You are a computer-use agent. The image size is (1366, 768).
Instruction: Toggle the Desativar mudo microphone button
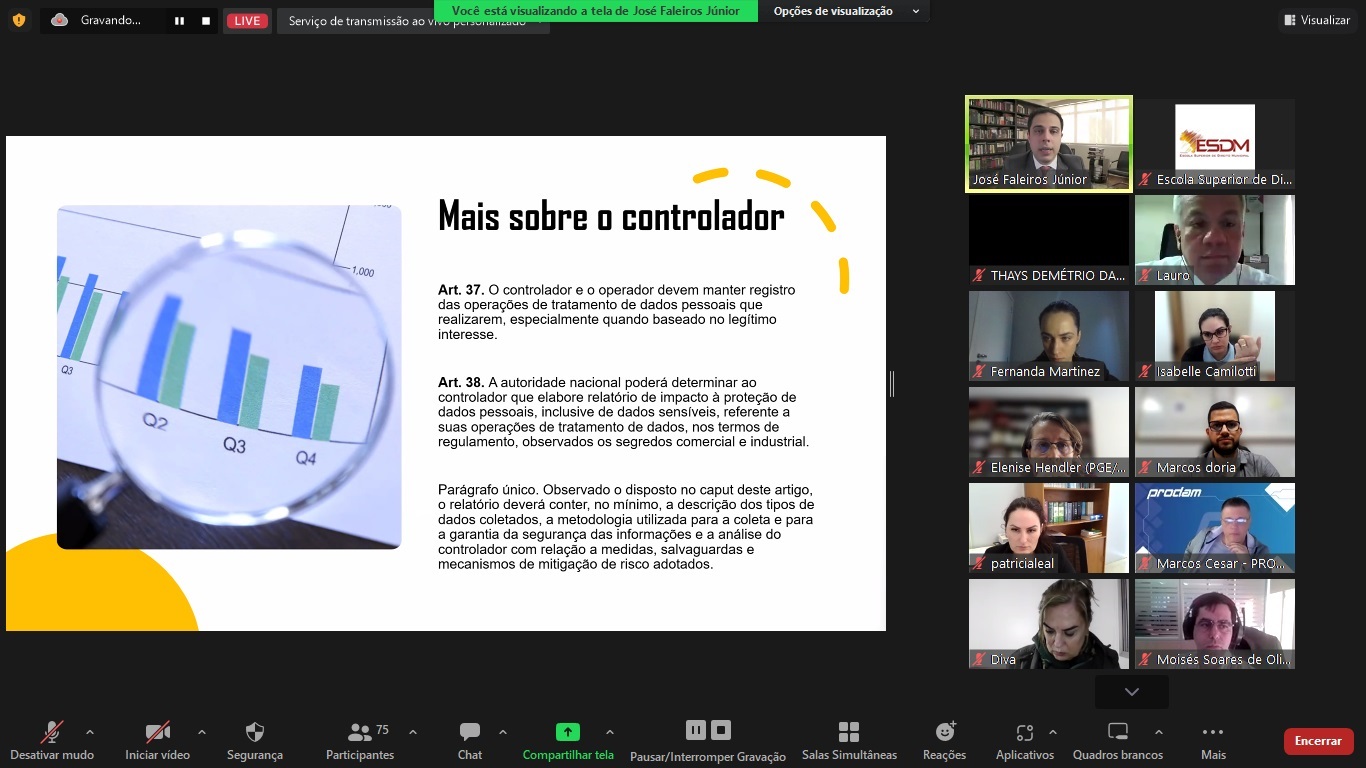[x=52, y=741]
